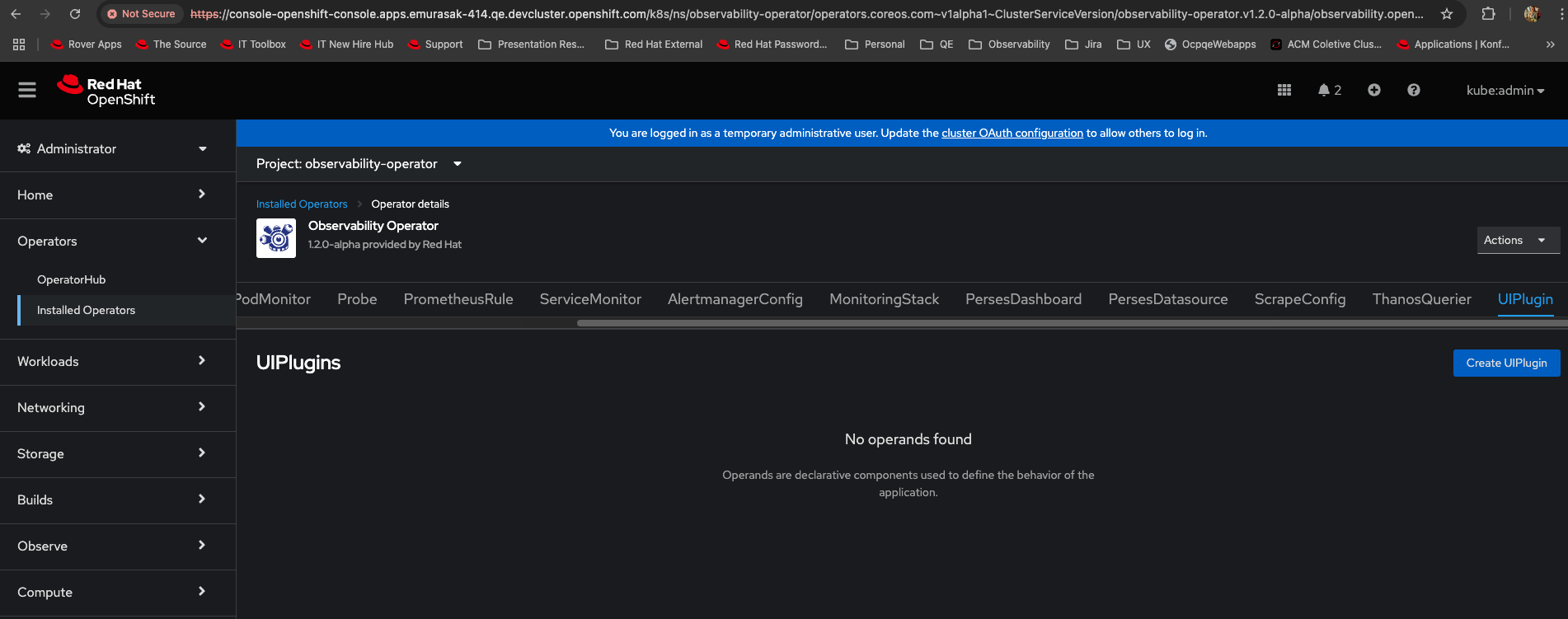Open QE bookmark folder
The image size is (1568, 619).
937,45
